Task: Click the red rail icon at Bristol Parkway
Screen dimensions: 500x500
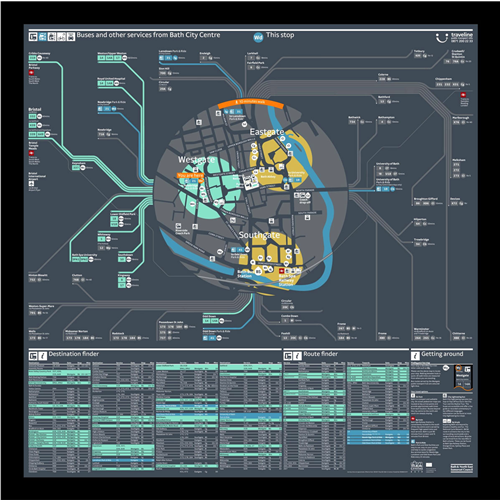Action: pos(31,72)
